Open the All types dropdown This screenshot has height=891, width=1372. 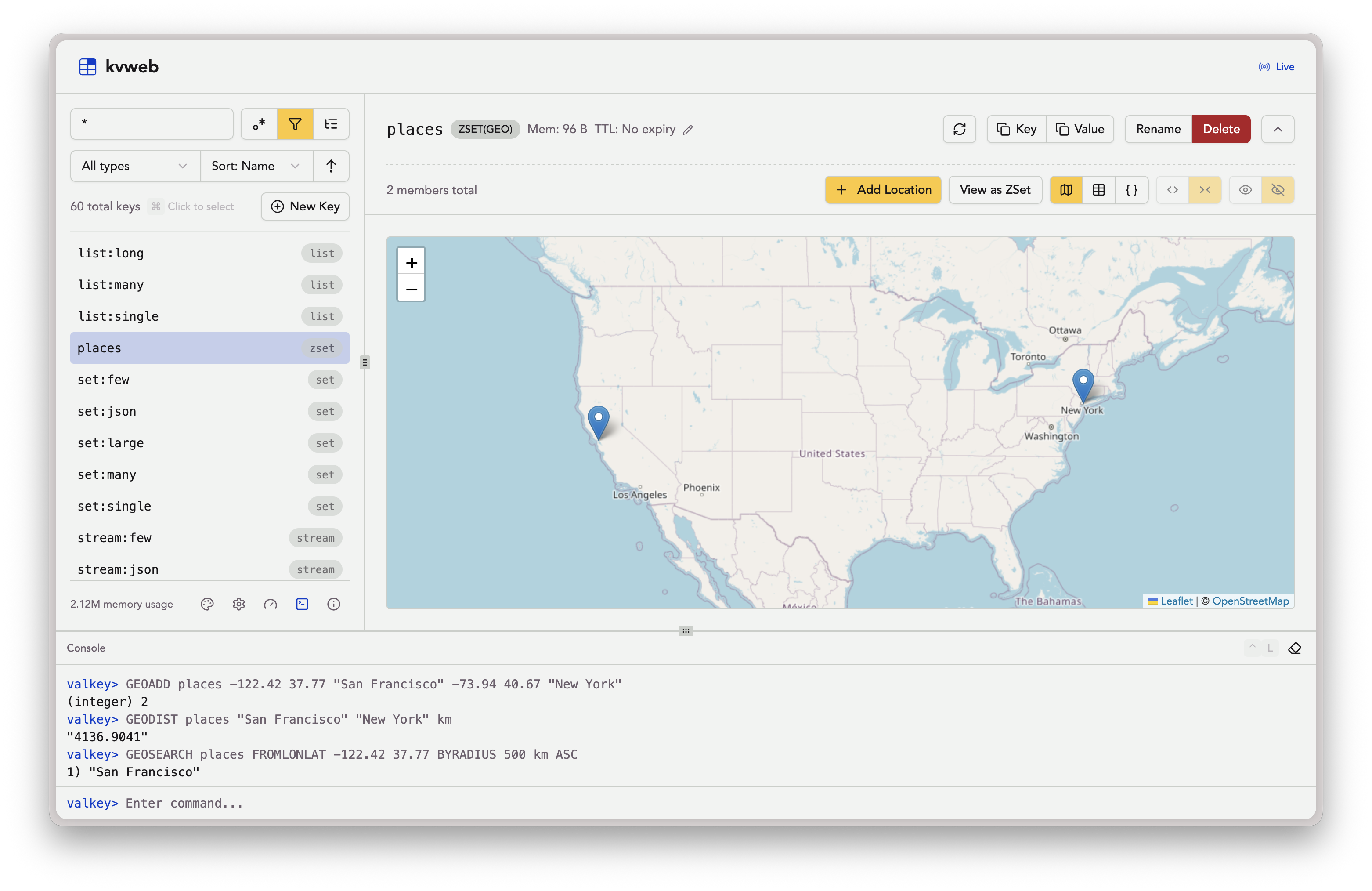pyautogui.click(x=135, y=166)
